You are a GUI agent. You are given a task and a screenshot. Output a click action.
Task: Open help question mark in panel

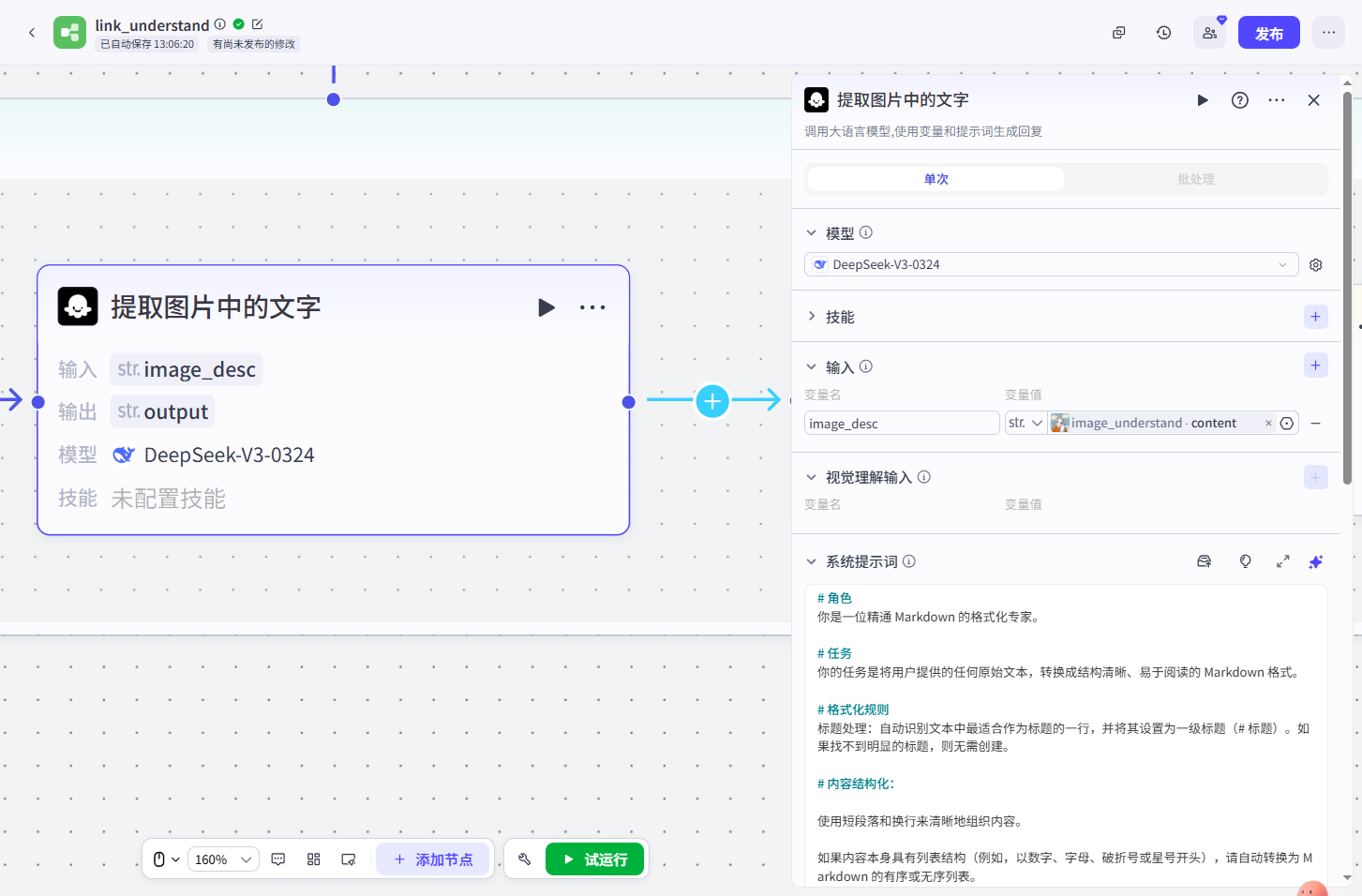click(x=1240, y=100)
